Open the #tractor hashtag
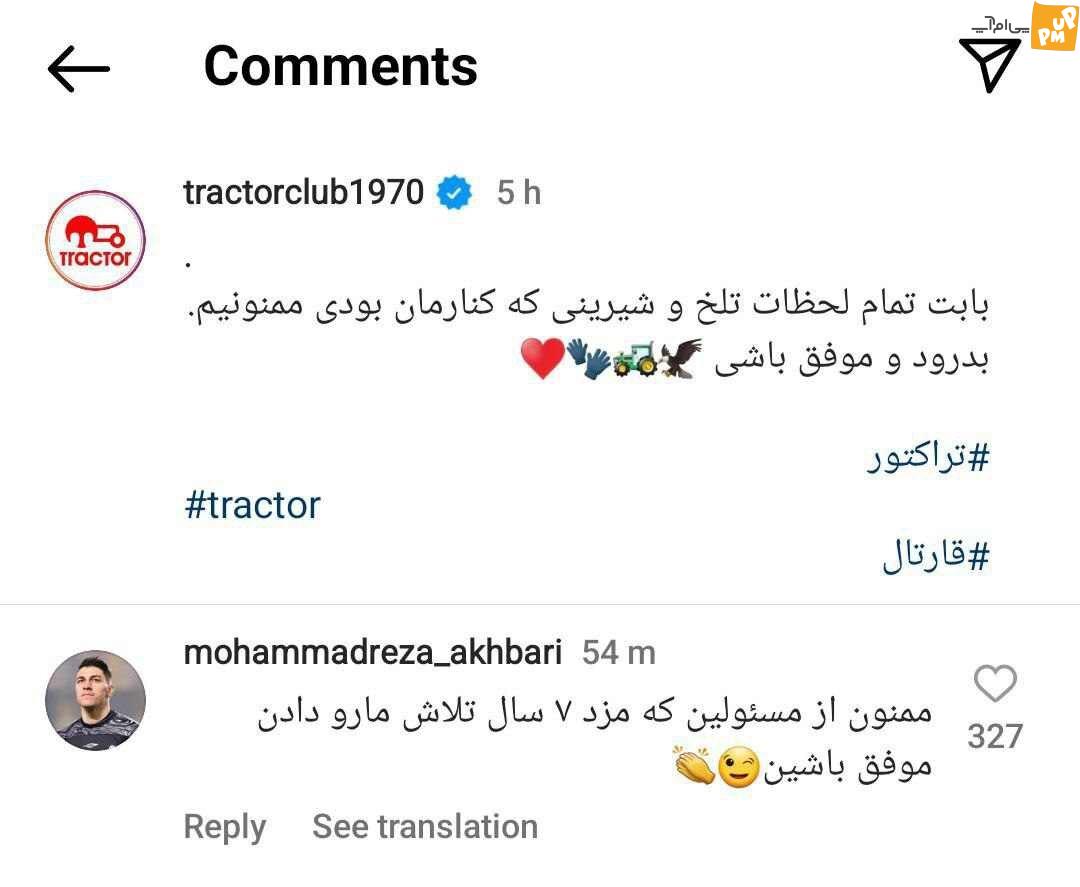 pos(252,505)
